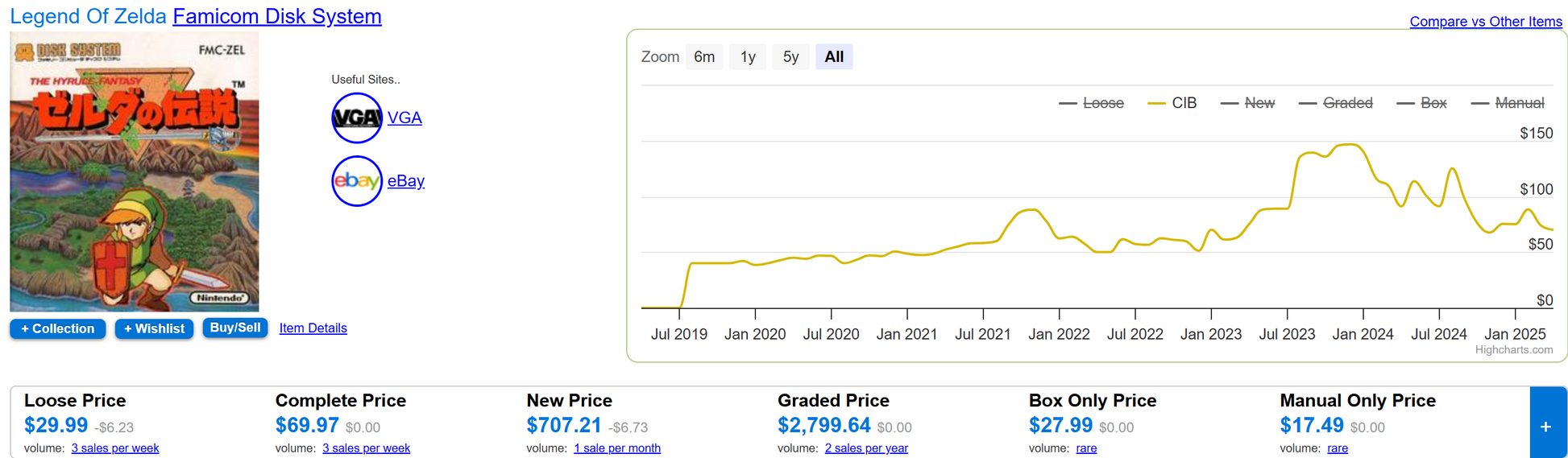Set chart zoom to 1y
This screenshot has height=458, width=1568.
748,57
